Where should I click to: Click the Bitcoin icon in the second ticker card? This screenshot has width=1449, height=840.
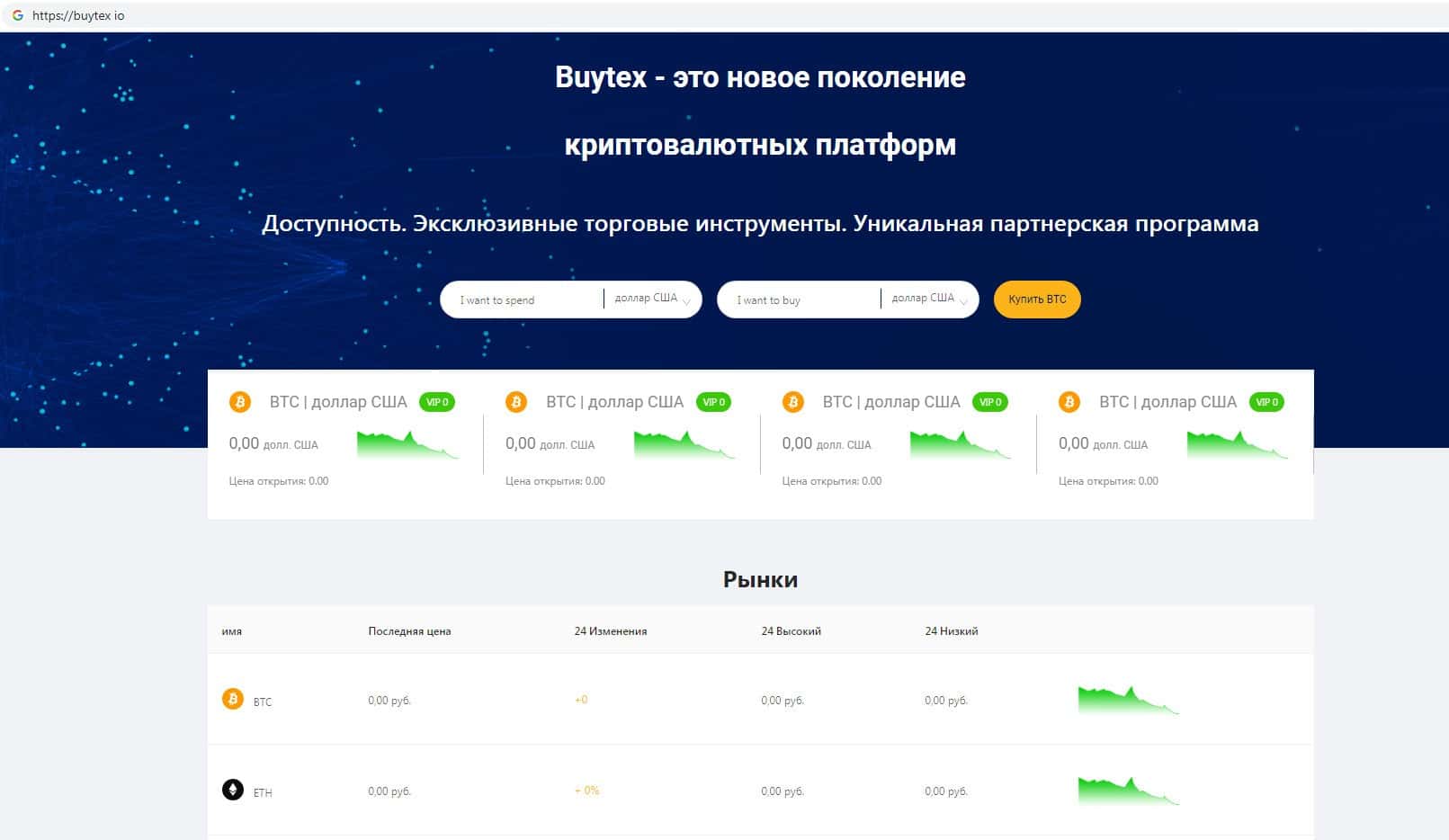coord(516,402)
